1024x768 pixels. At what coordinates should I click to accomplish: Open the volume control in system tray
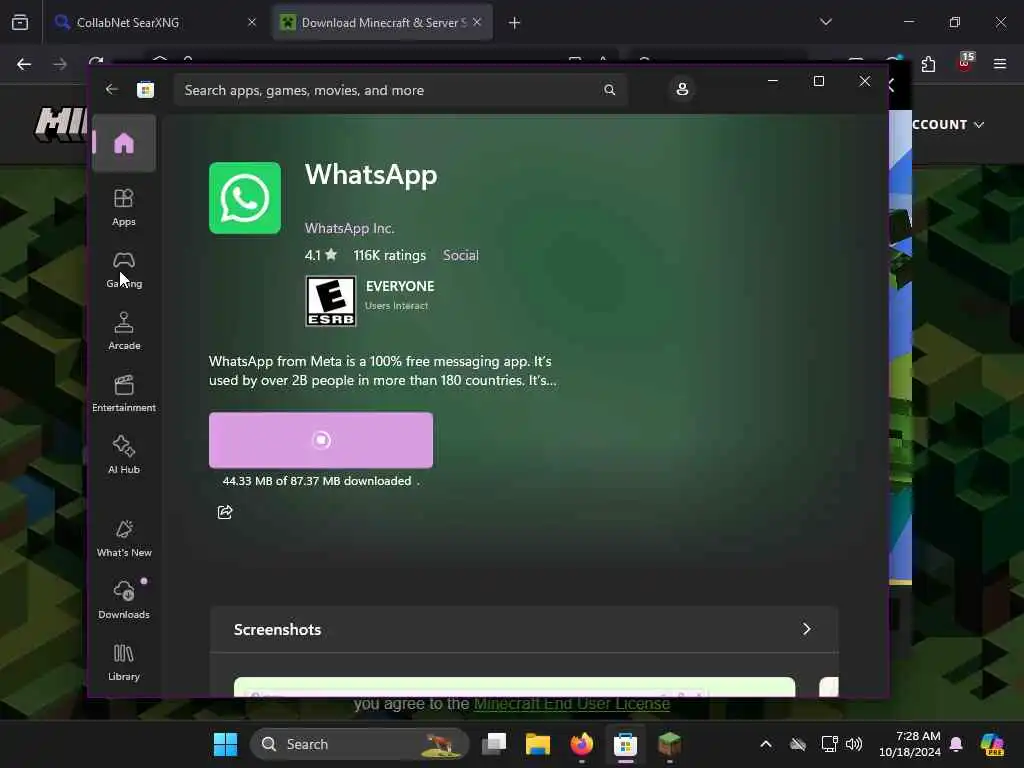point(854,744)
